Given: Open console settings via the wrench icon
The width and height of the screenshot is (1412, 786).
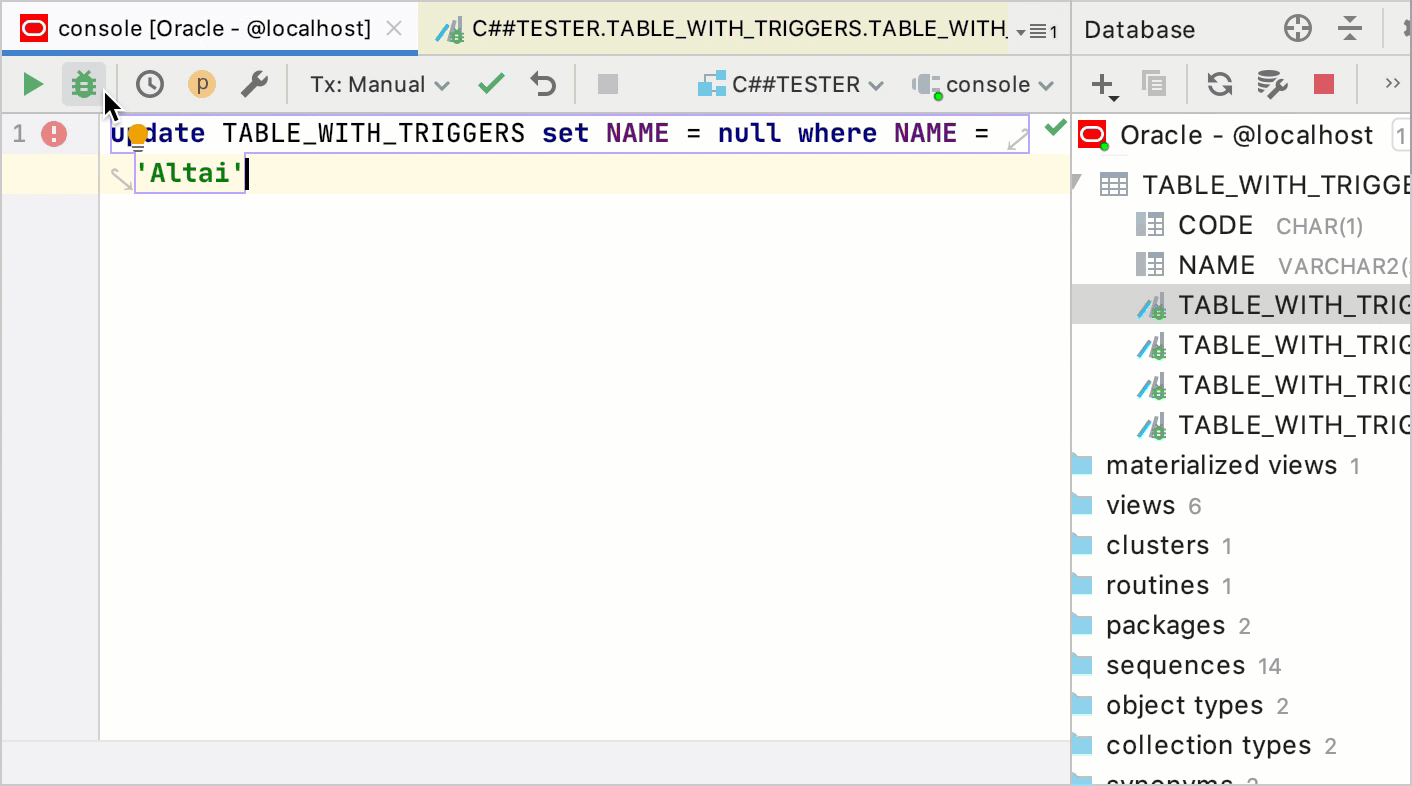Looking at the screenshot, I should 253,84.
